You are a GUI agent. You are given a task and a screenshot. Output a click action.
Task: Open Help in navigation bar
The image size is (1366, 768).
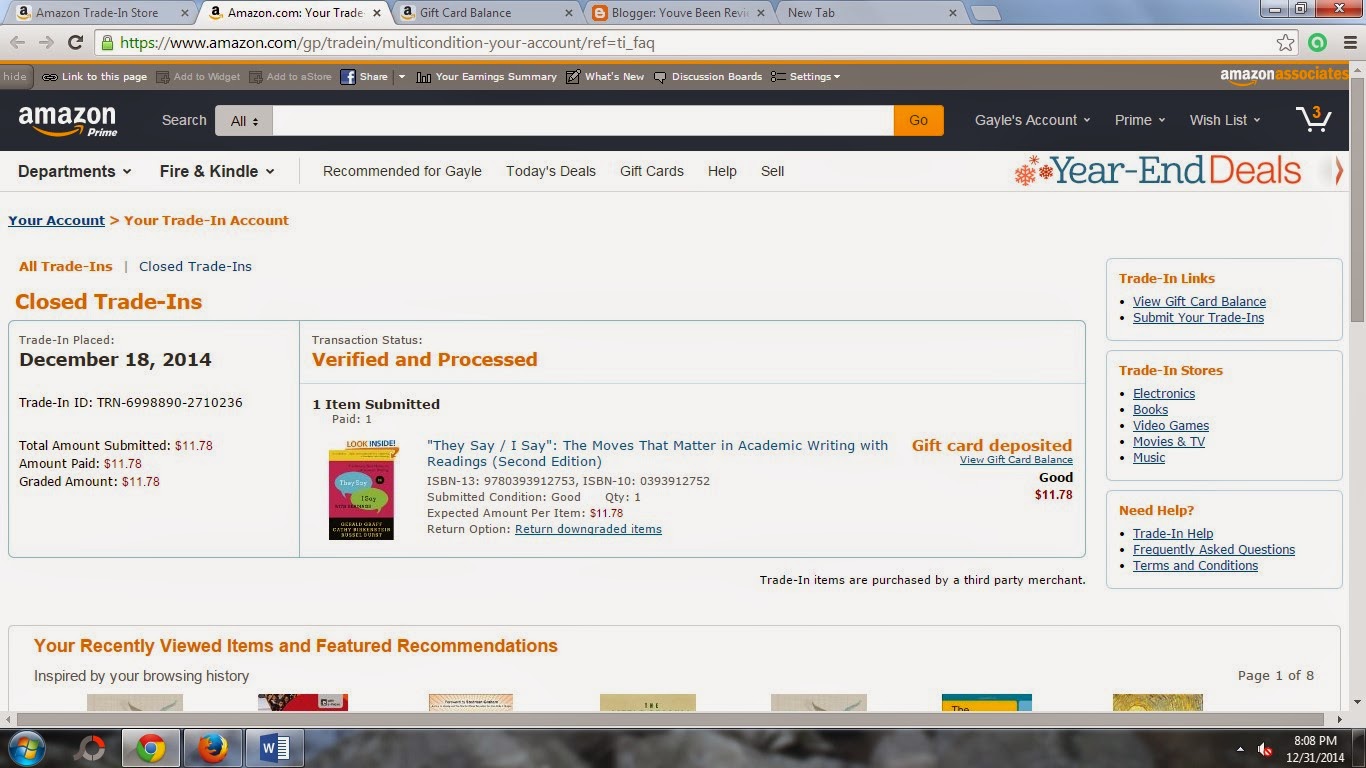coord(722,171)
